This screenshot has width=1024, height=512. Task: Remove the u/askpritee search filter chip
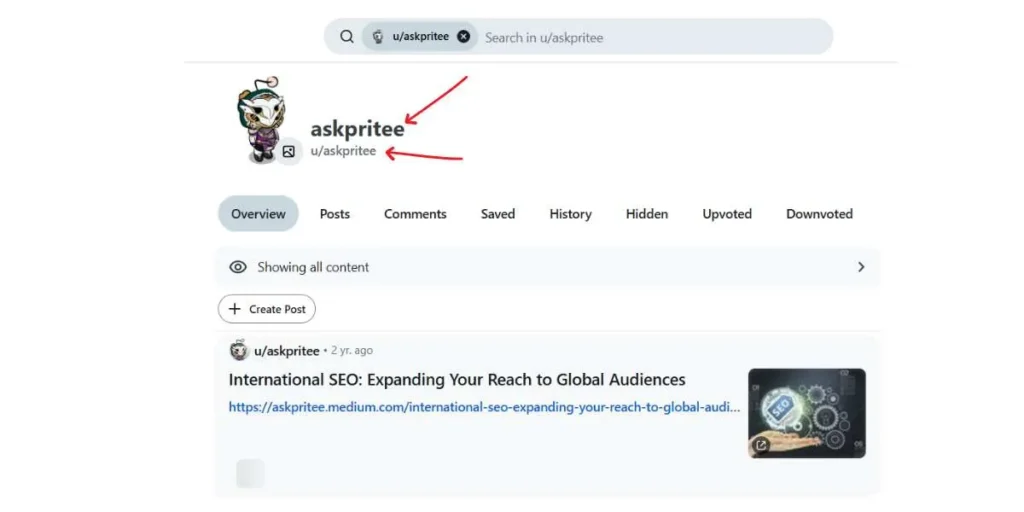coord(463,37)
